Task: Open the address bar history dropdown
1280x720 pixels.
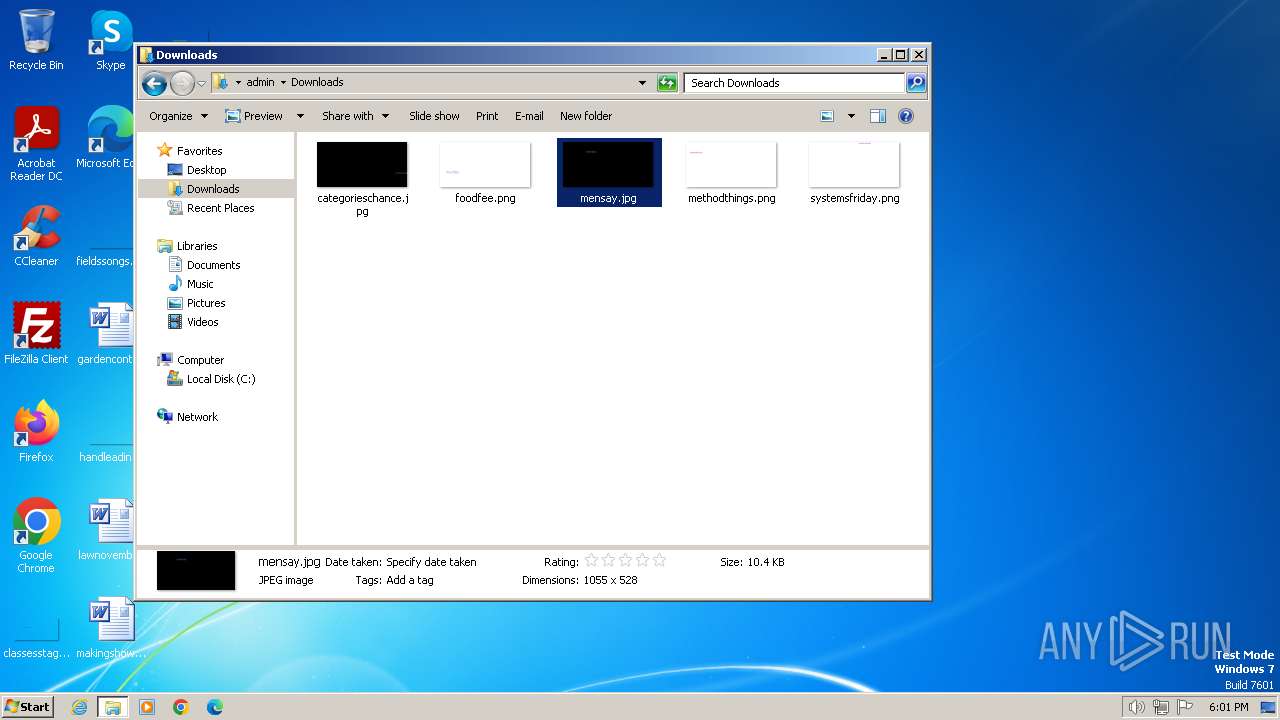Action: tap(642, 83)
